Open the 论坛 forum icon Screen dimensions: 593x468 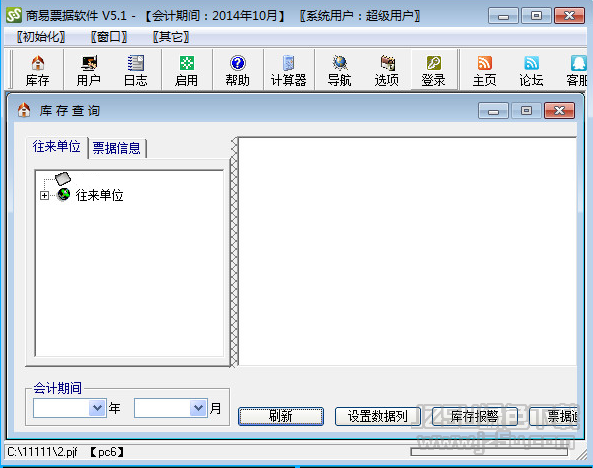[531, 70]
